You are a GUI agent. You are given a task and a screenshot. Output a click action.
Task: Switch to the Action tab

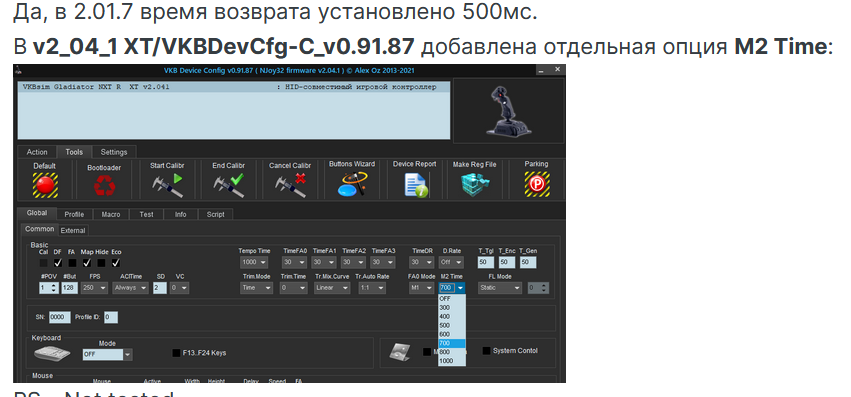click(37, 152)
